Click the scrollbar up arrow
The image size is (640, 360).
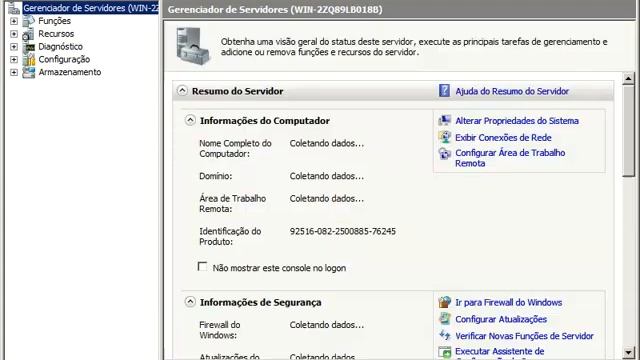click(629, 78)
